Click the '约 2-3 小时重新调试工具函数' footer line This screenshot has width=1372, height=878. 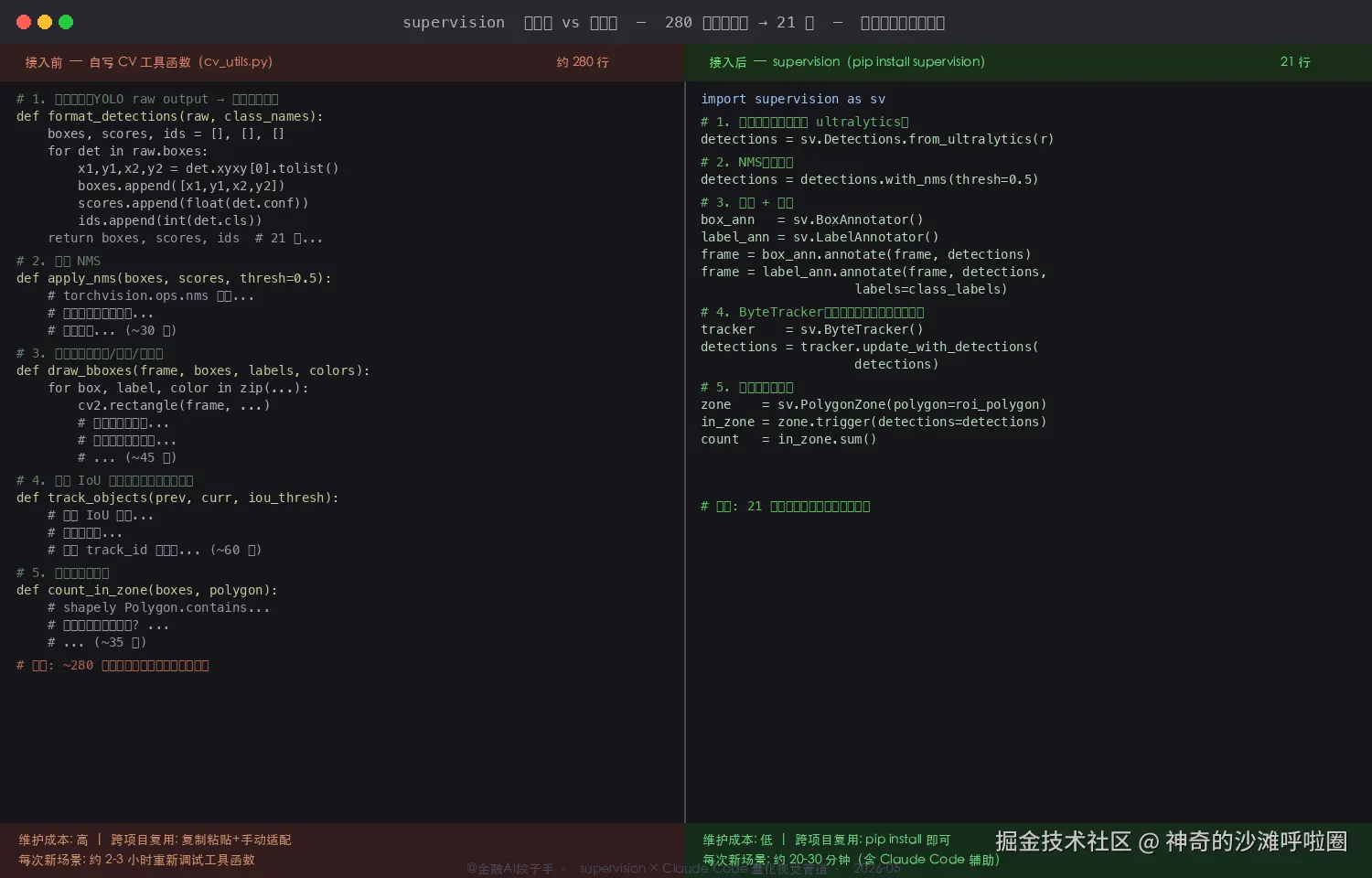(x=136, y=860)
